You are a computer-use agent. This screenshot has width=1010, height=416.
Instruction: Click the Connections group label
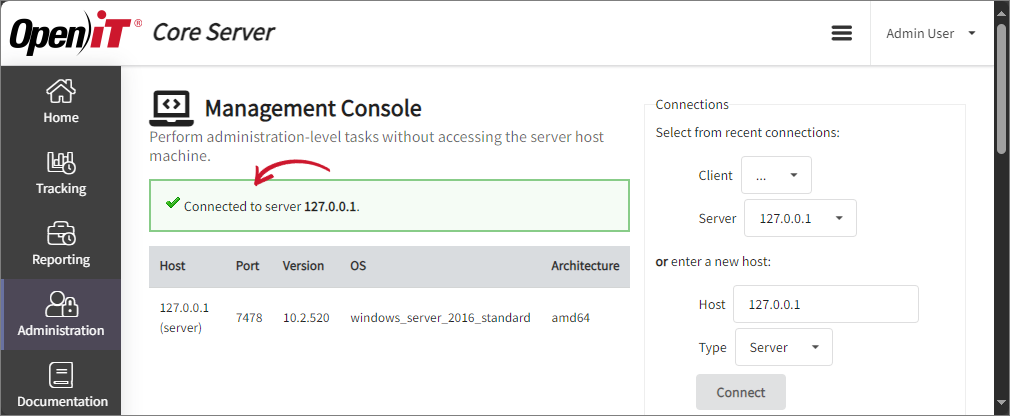tap(692, 104)
